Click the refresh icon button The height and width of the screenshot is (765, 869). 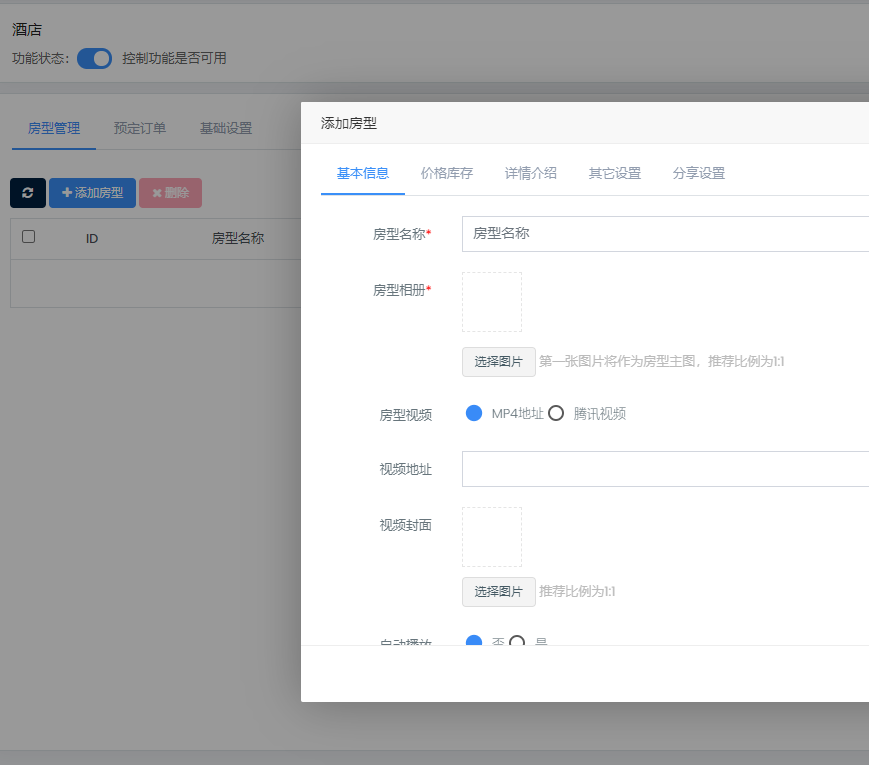28,193
